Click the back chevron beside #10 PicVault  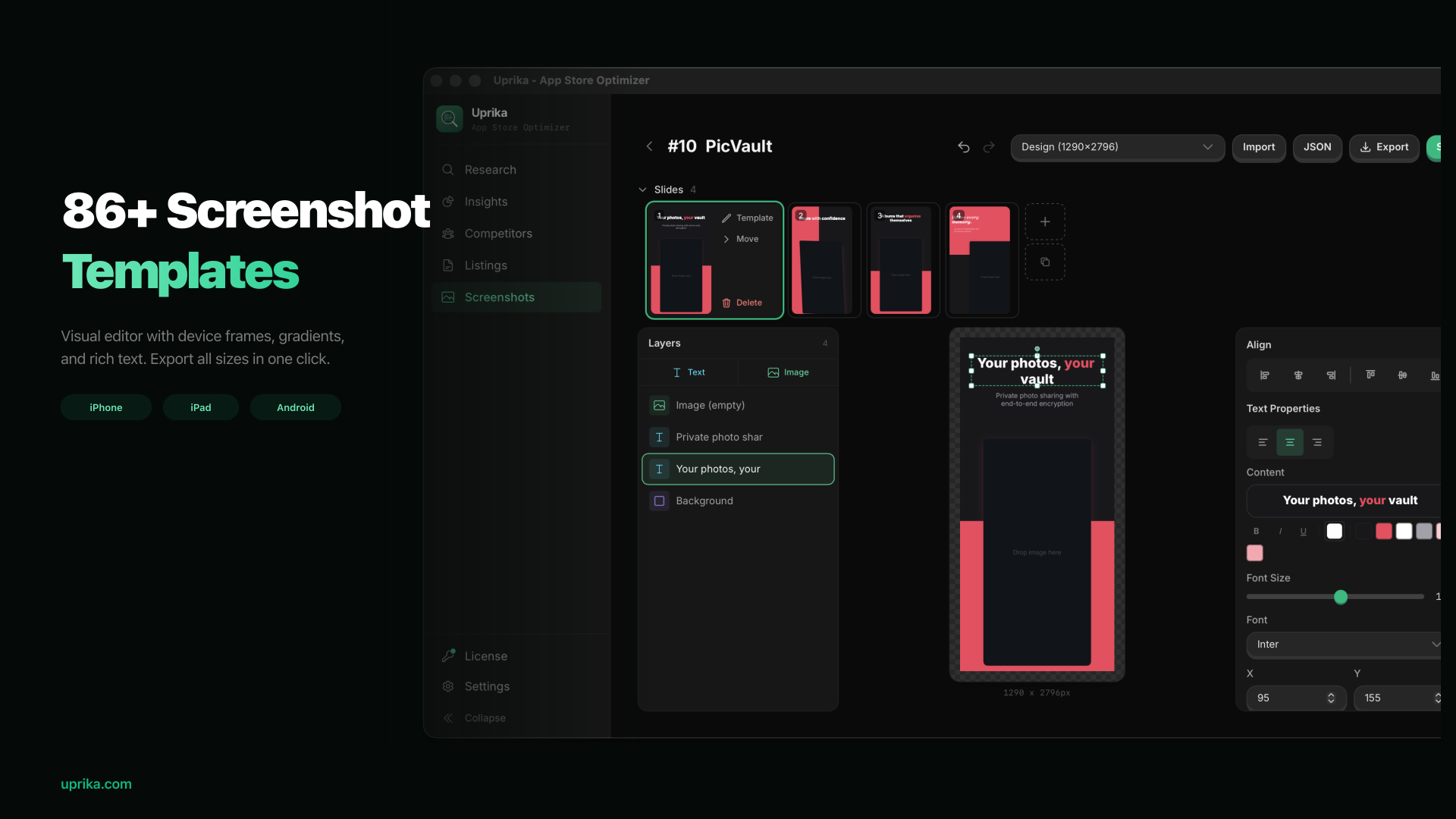coord(649,146)
